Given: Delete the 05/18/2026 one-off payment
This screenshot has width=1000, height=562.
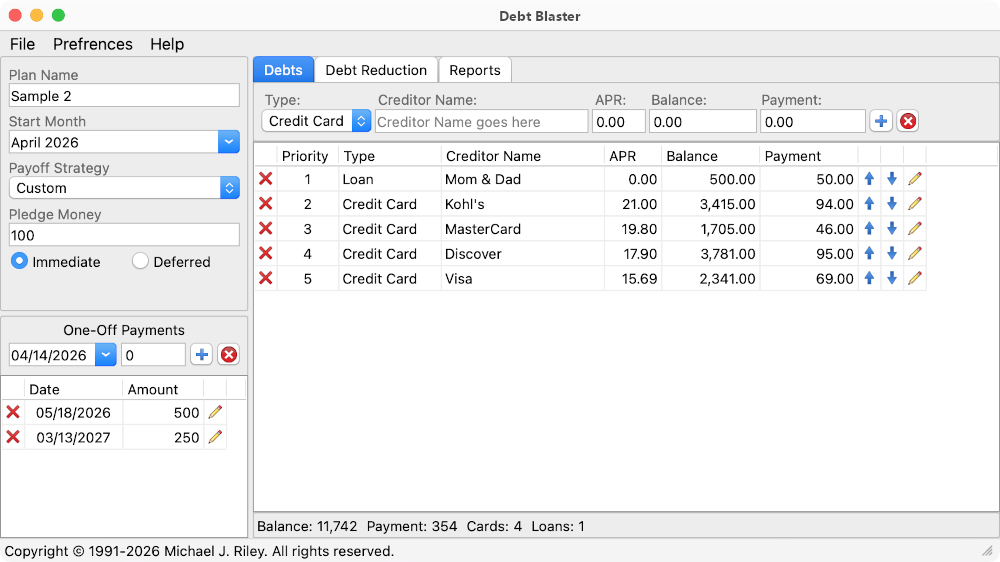Looking at the screenshot, I should pos(13,412).
